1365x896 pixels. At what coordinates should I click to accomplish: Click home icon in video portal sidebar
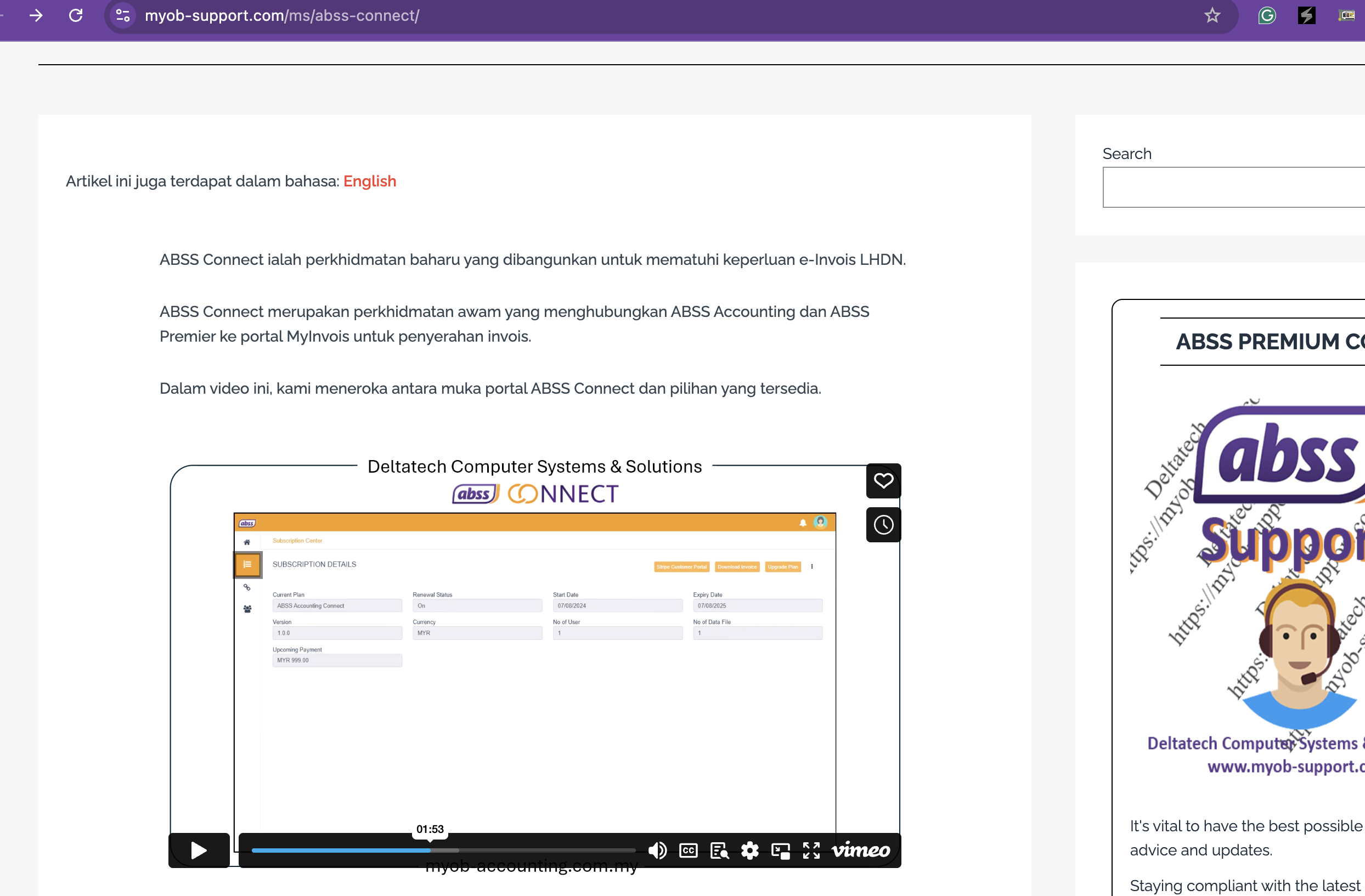(247, 542)
